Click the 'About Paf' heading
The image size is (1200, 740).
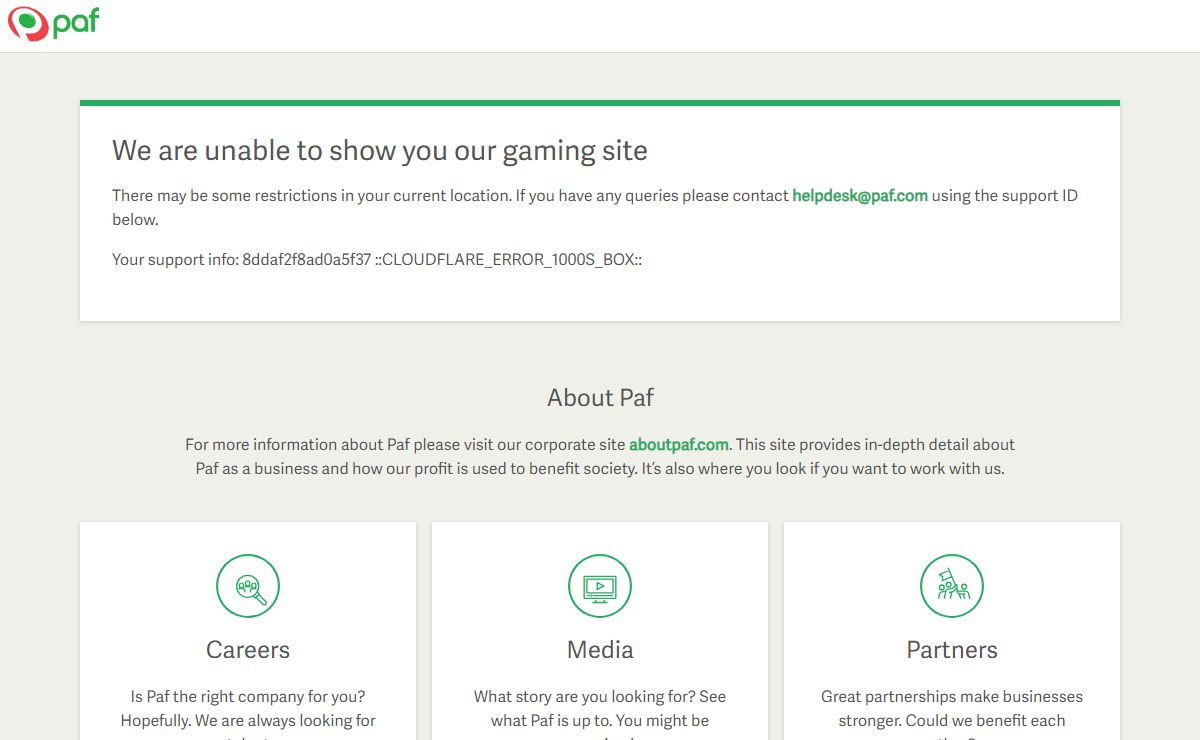click(600, 397)
